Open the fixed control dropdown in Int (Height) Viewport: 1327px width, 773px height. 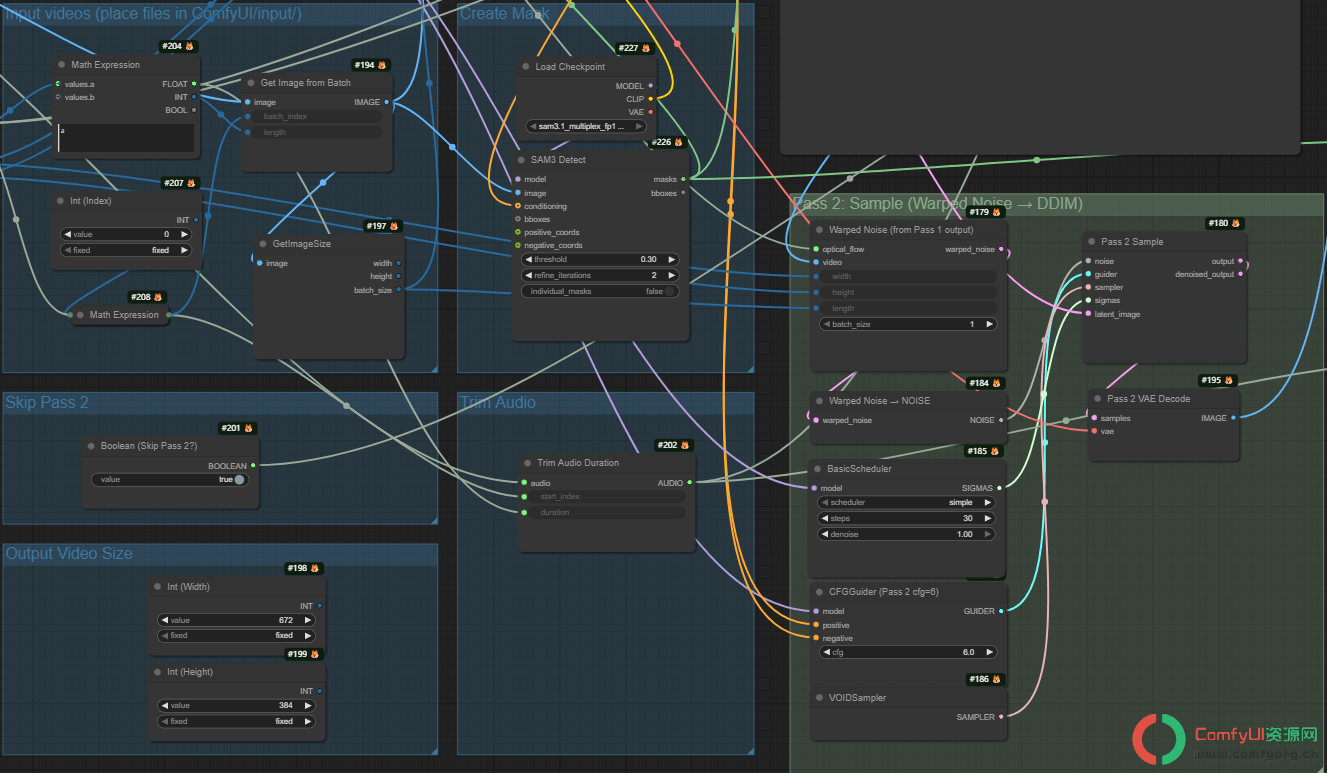(237, 721)
